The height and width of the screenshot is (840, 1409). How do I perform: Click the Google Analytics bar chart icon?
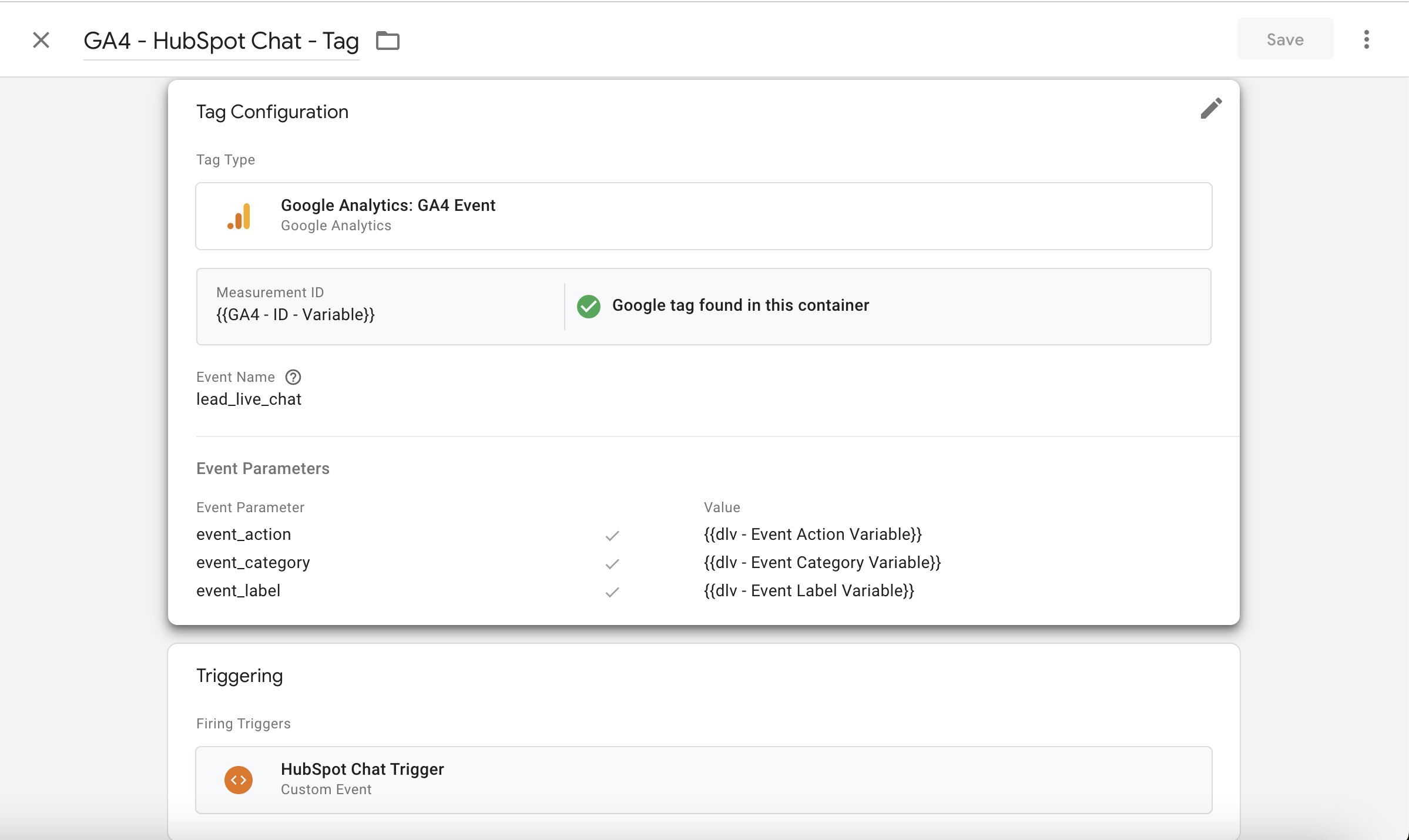(239, 216)
